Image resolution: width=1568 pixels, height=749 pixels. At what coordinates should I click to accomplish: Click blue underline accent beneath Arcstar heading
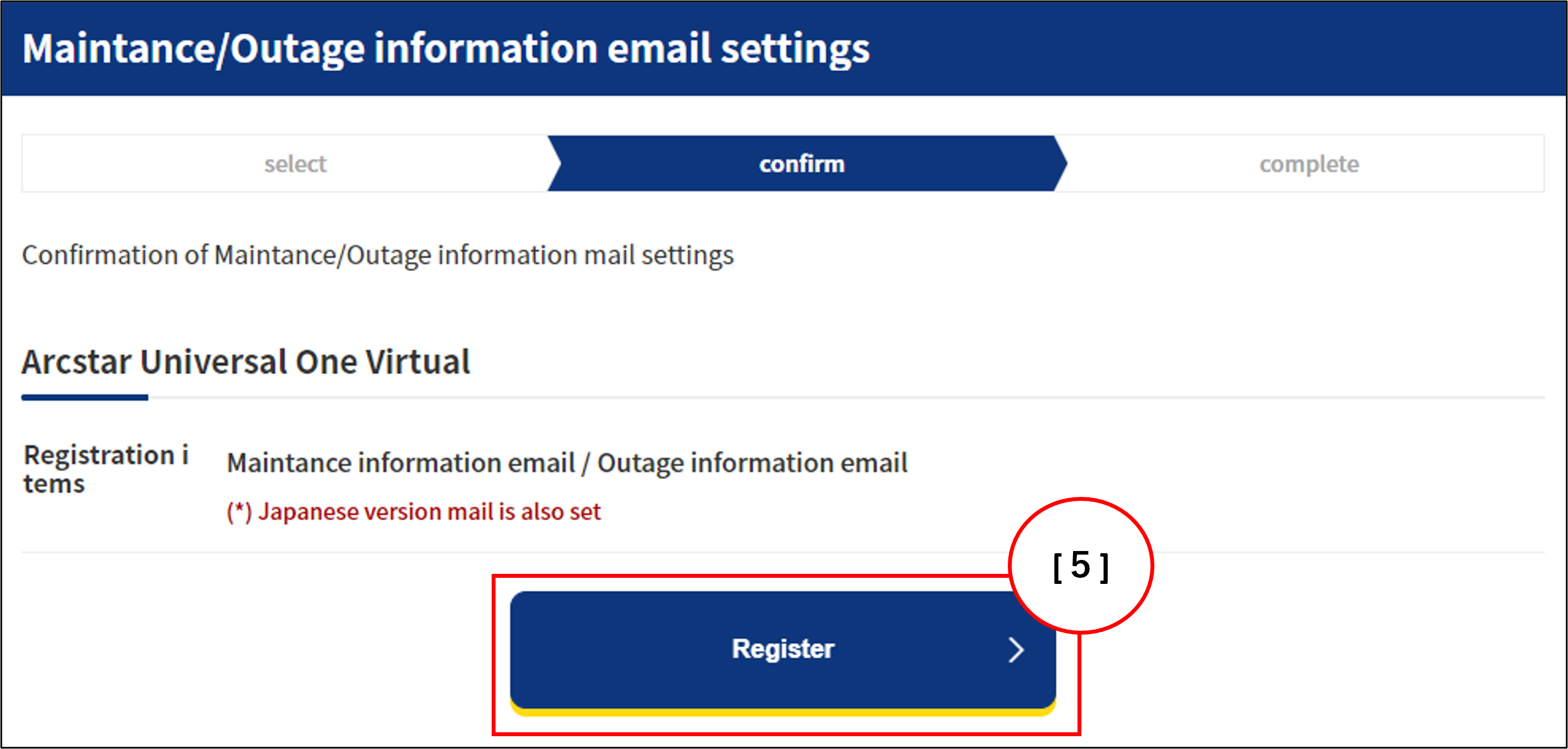click(85, 398)
